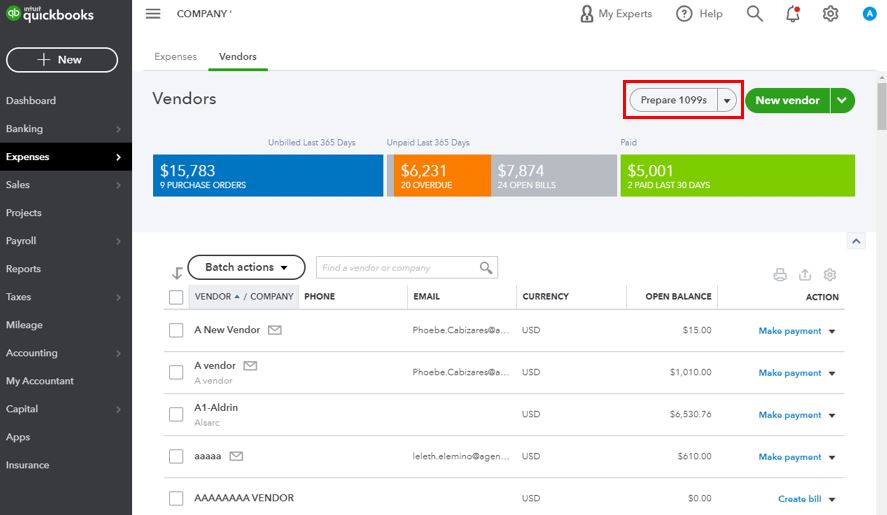Open the user account avatar

[869, 14]
